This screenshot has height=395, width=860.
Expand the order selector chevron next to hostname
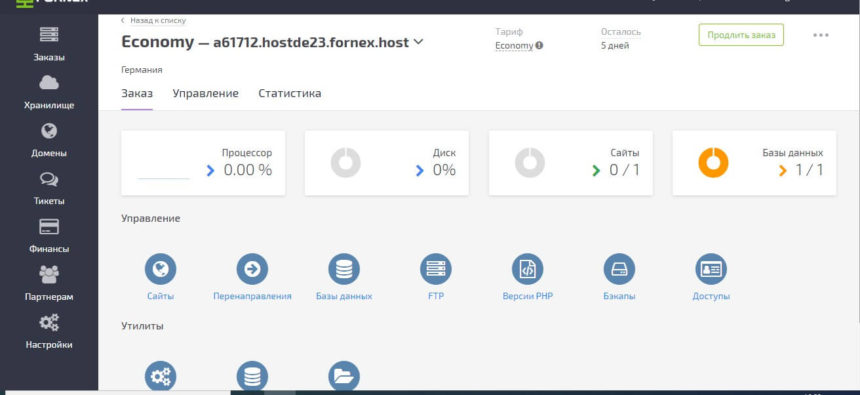click(x=418, y=42)
